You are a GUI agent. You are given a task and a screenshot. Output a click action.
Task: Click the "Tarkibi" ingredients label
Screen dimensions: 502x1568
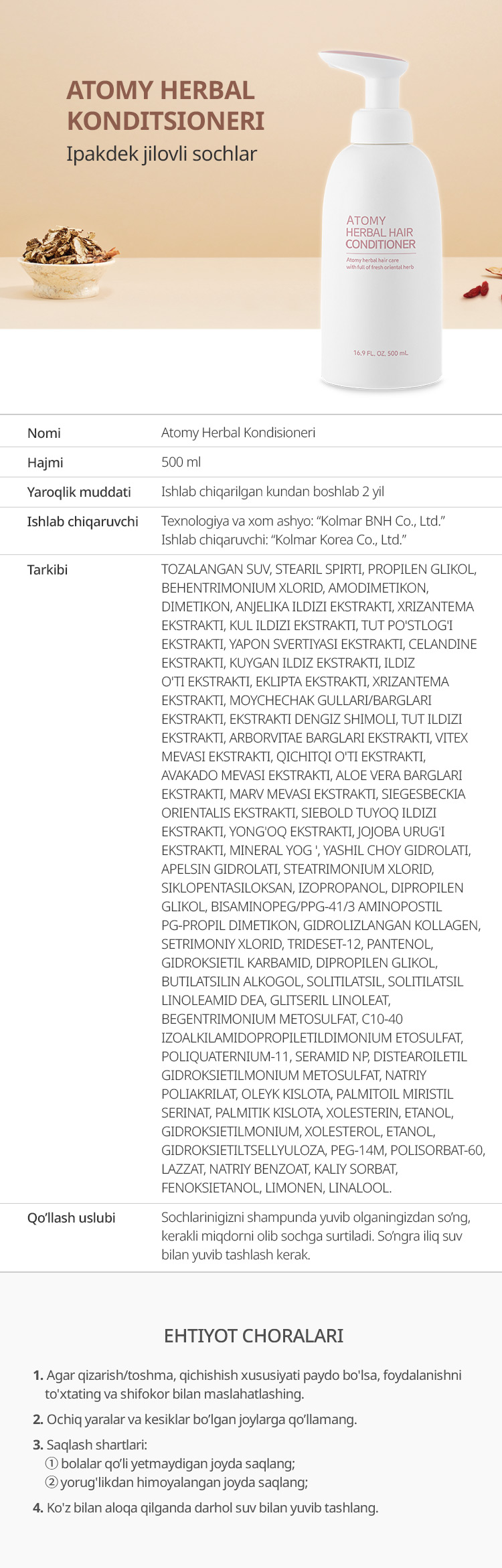tap(48, 570)
